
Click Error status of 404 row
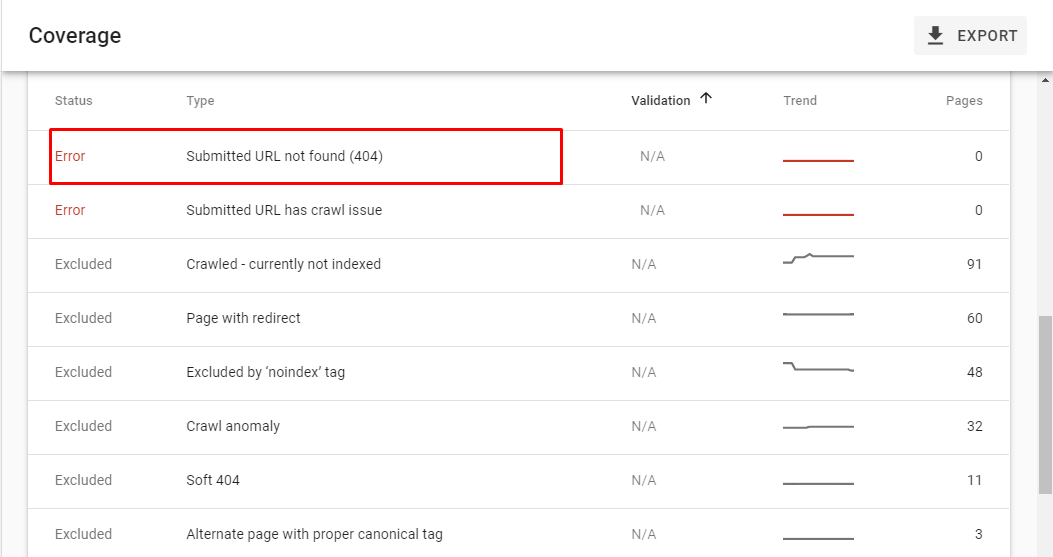click(x=70, y=157)
